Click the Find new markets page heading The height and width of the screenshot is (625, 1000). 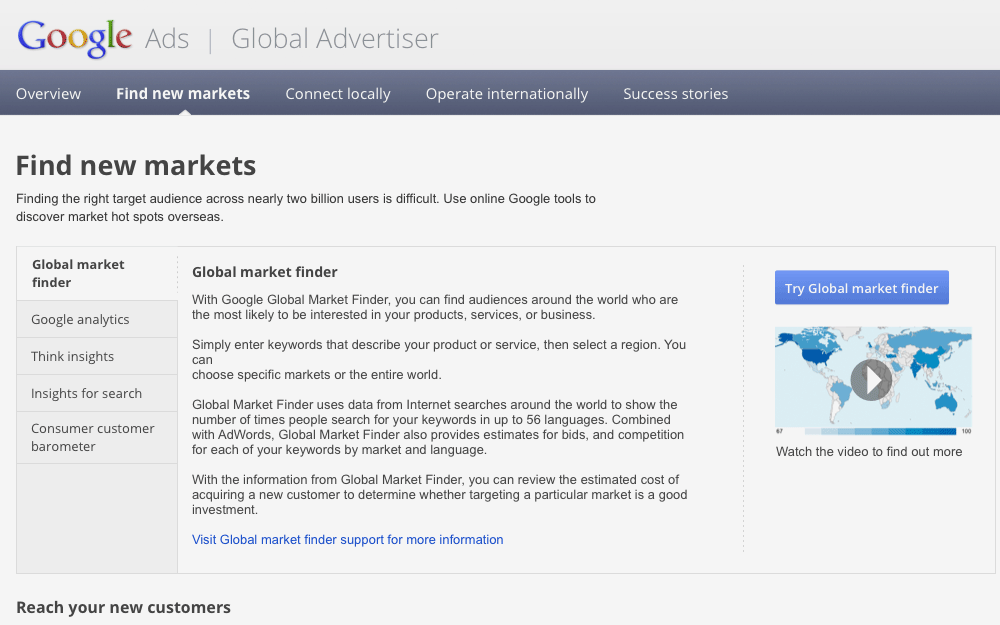135,165
